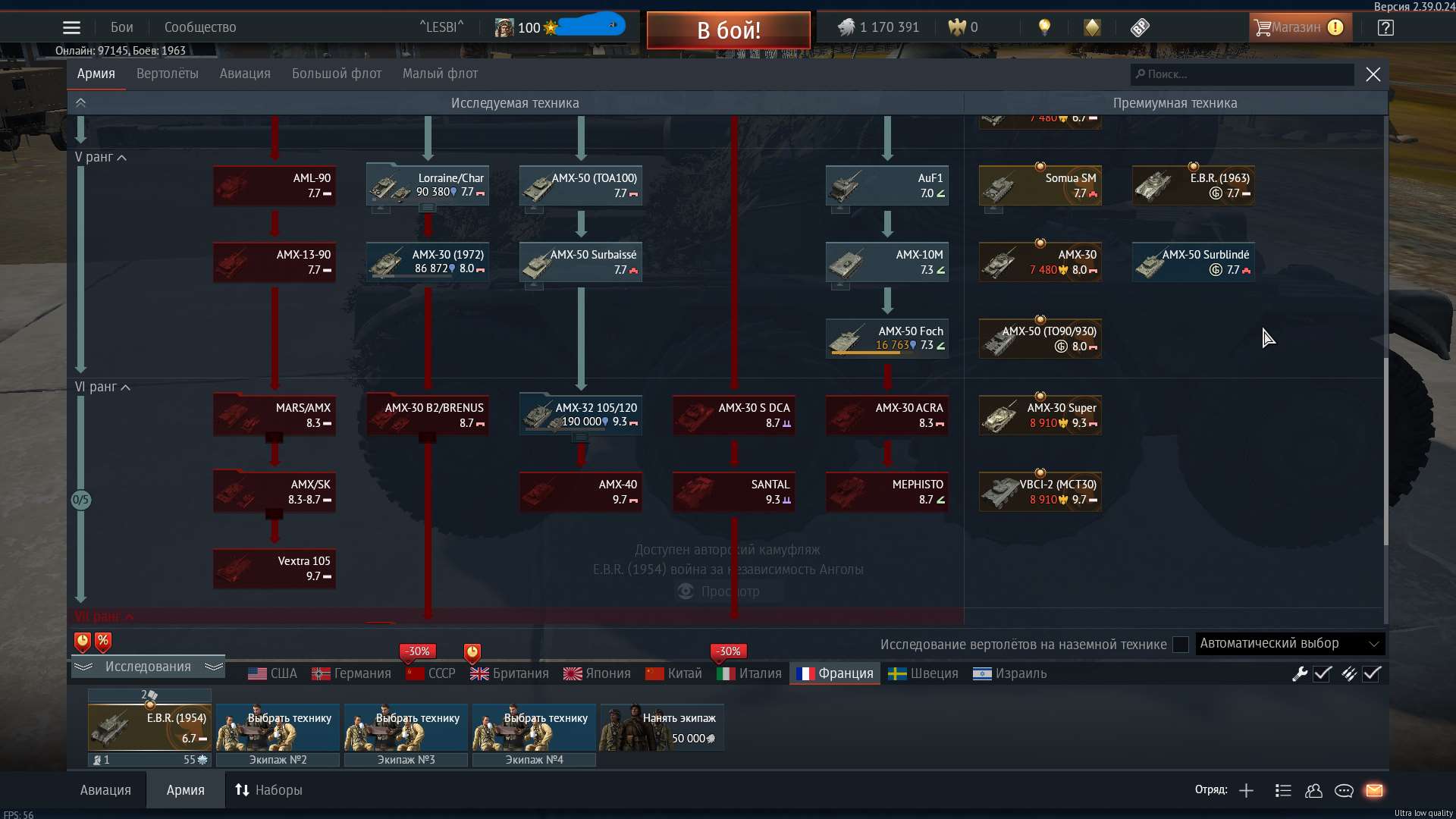This screenshot has width=1456, height=819.
Task: Open the lightbulb hints icon
Action: pyautogui.click(x=1044, y=27)
